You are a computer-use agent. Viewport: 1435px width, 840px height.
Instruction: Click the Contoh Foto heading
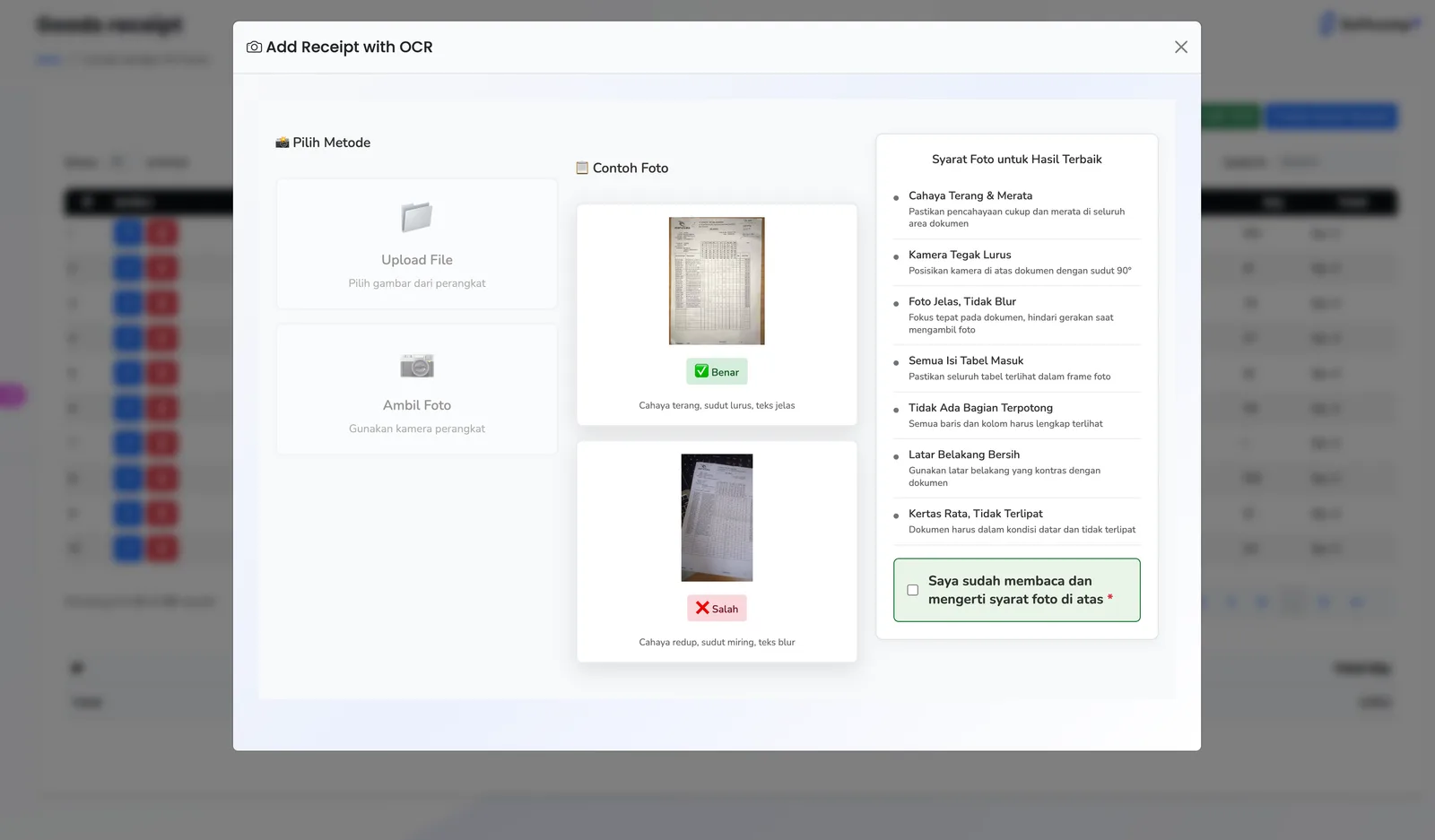click(x=622, y=168)
